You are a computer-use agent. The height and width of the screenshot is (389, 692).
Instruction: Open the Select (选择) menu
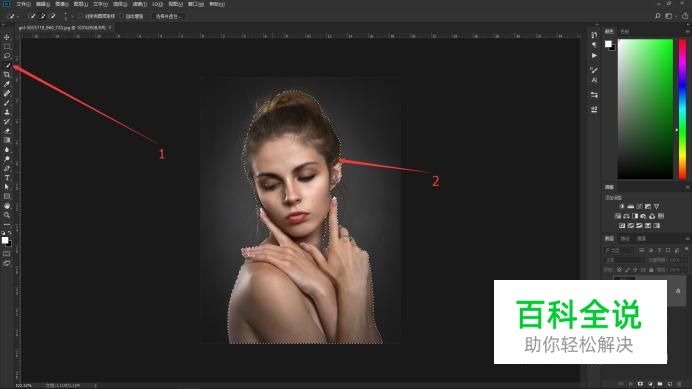point(120,4)
